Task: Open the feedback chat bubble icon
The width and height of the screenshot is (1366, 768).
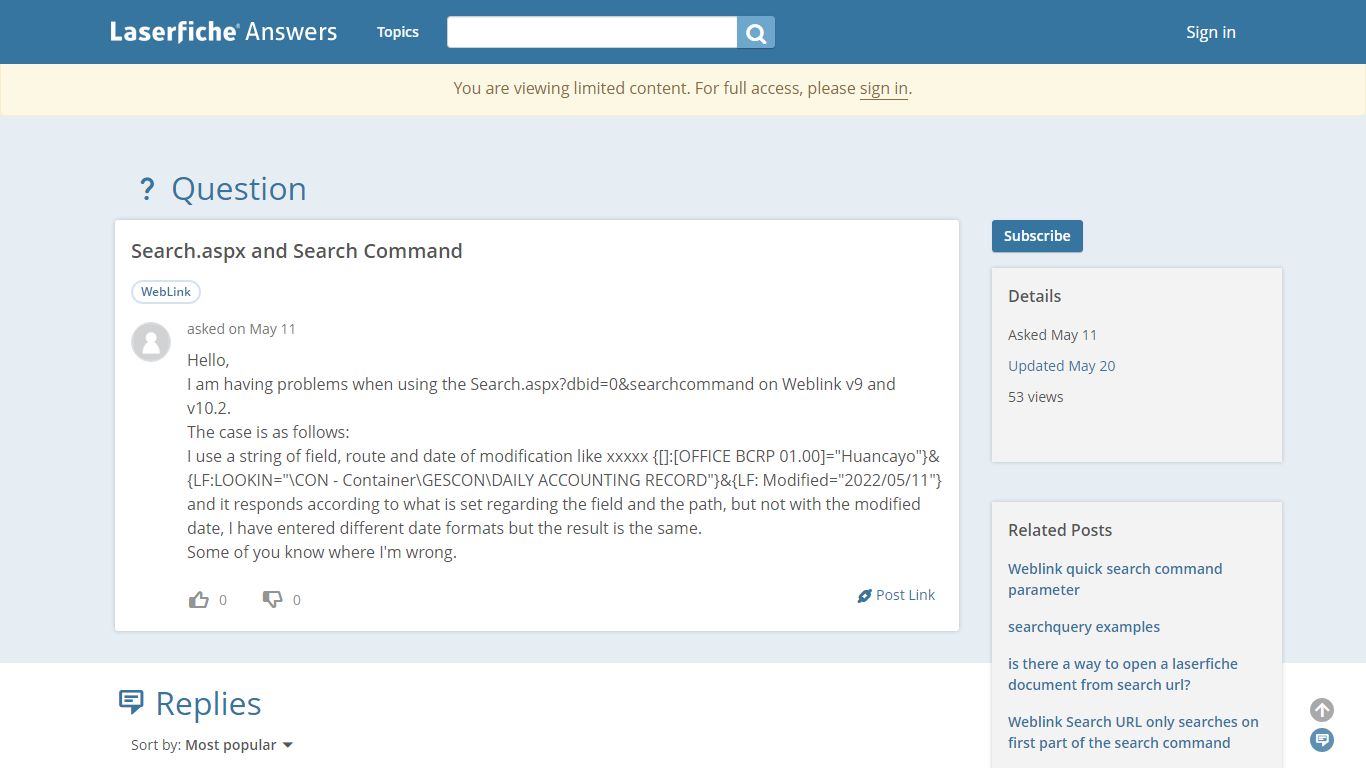Action: tap(1322, 740)
